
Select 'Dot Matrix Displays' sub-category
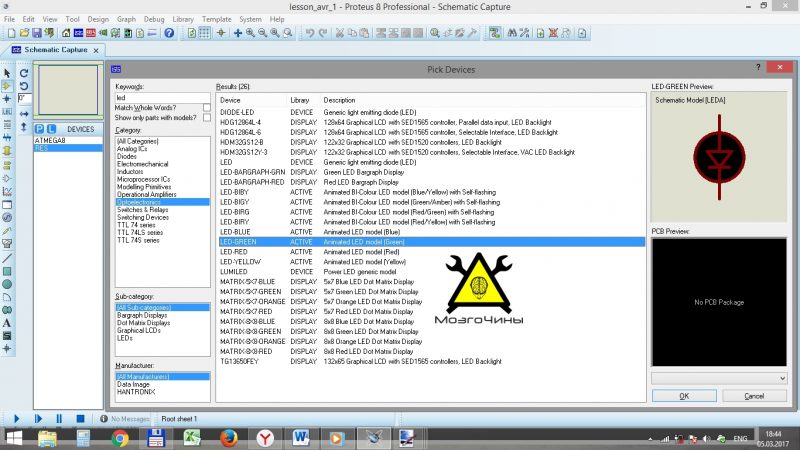tap(162, 323)
